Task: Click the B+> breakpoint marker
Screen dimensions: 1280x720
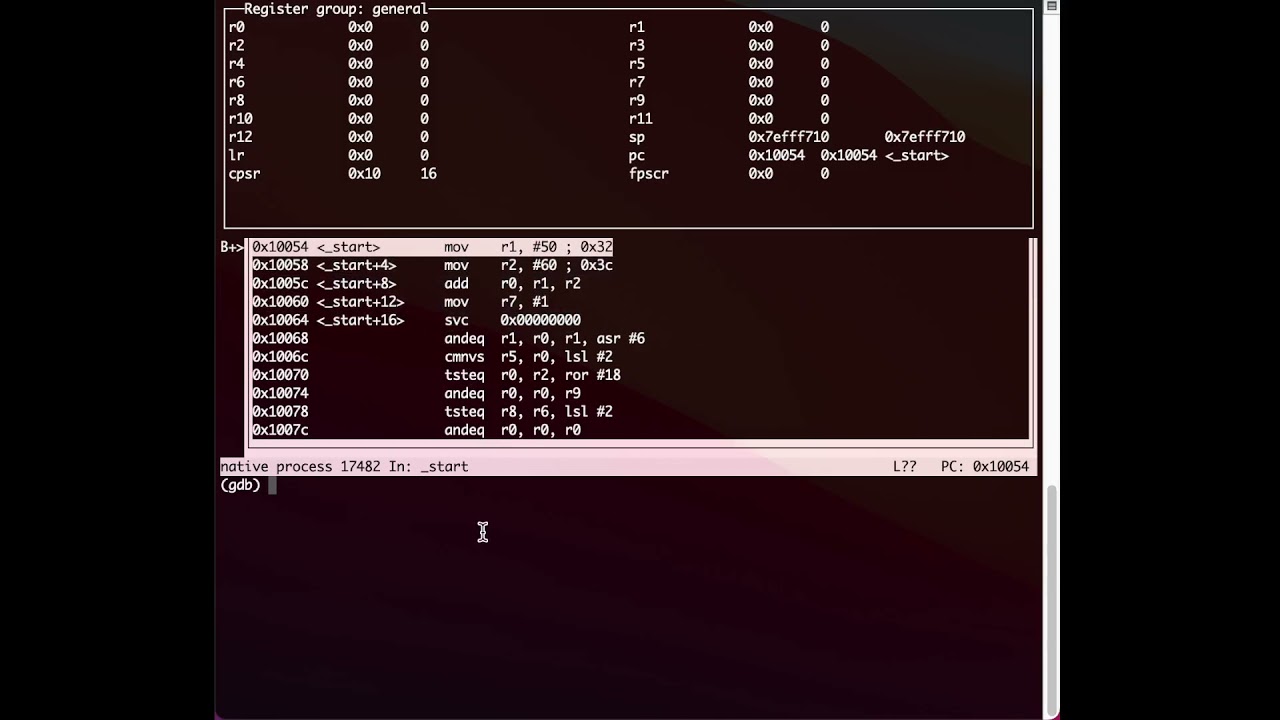Action: 232,247
